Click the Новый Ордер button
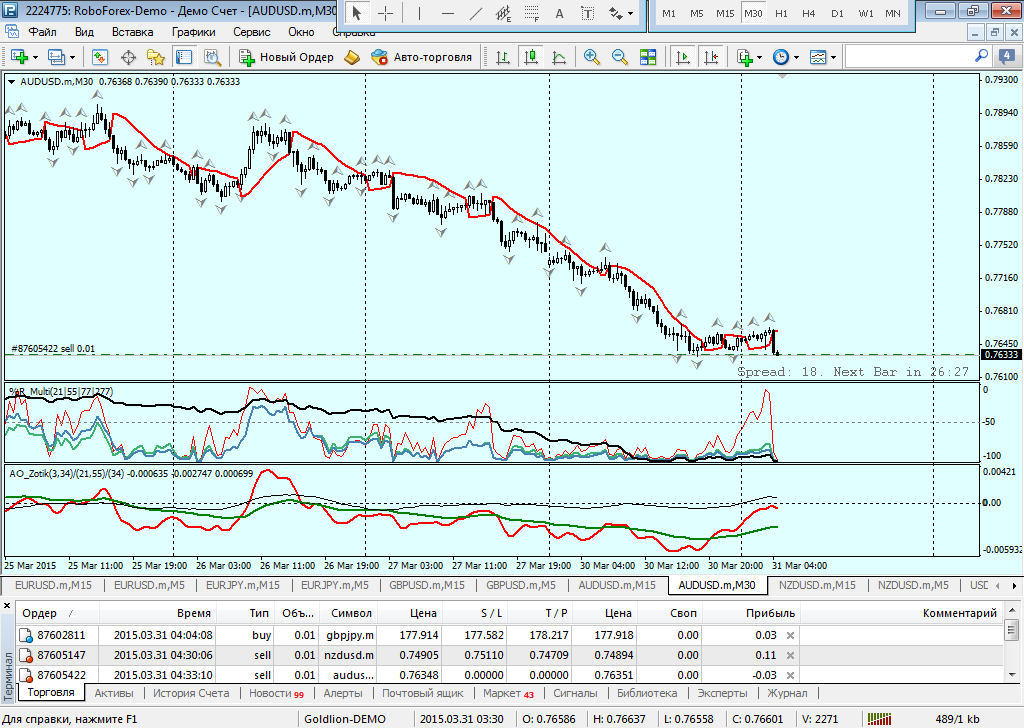 (287, 57)
